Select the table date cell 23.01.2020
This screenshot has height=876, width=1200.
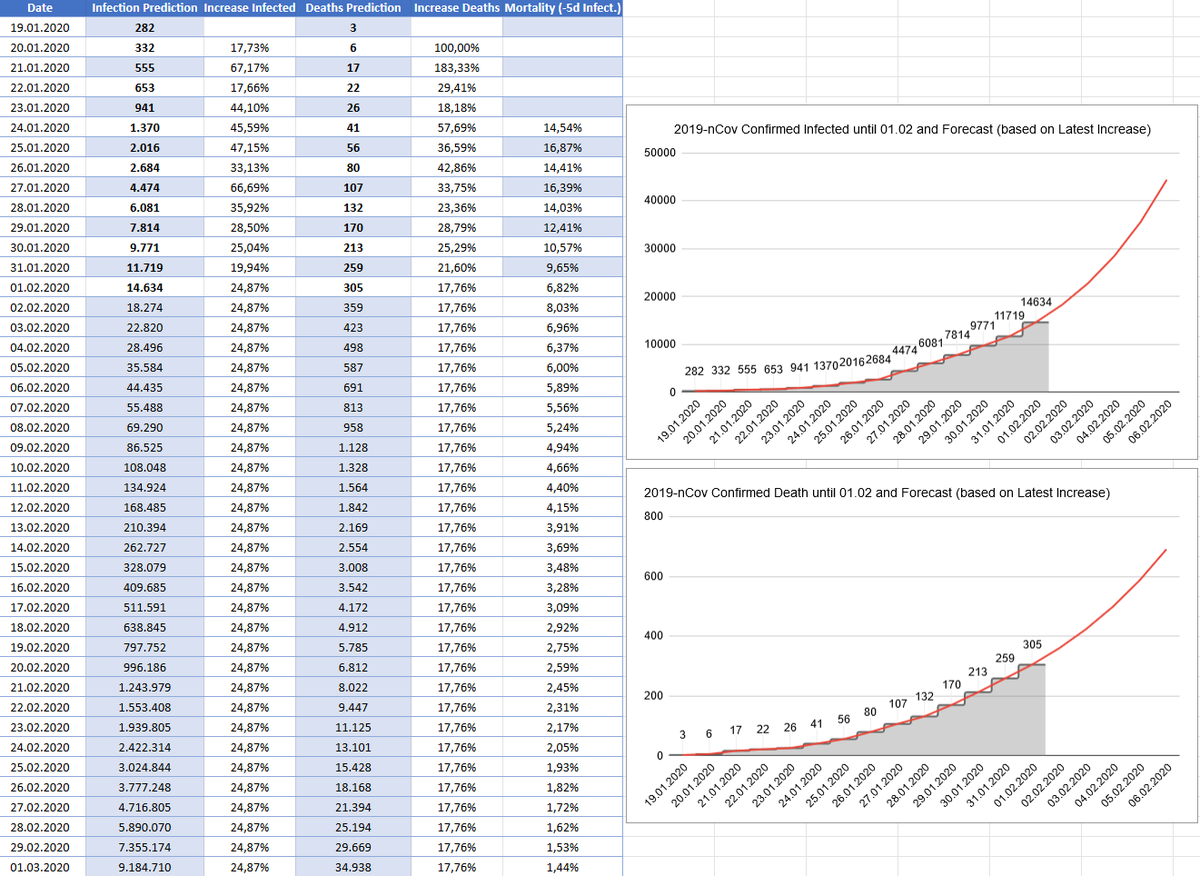click(40, 108)
